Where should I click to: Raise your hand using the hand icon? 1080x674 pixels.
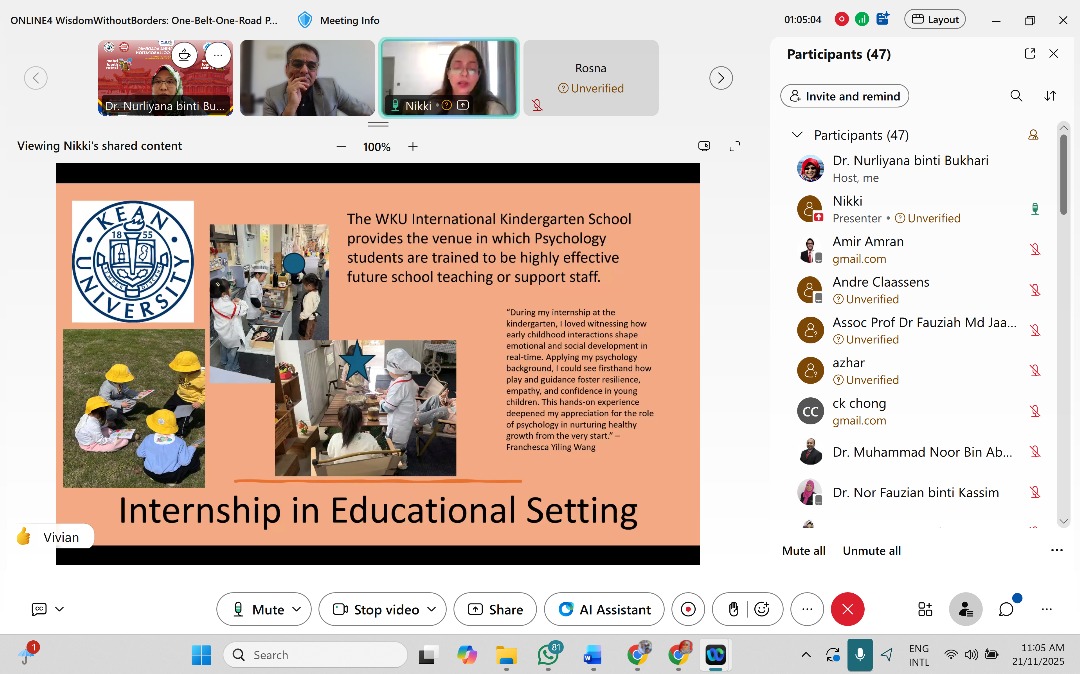point(735,609)
